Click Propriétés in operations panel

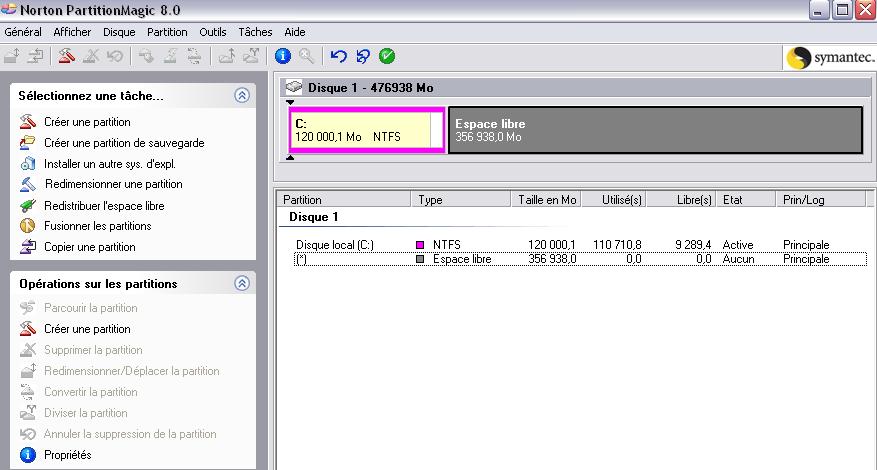(68, 455)
